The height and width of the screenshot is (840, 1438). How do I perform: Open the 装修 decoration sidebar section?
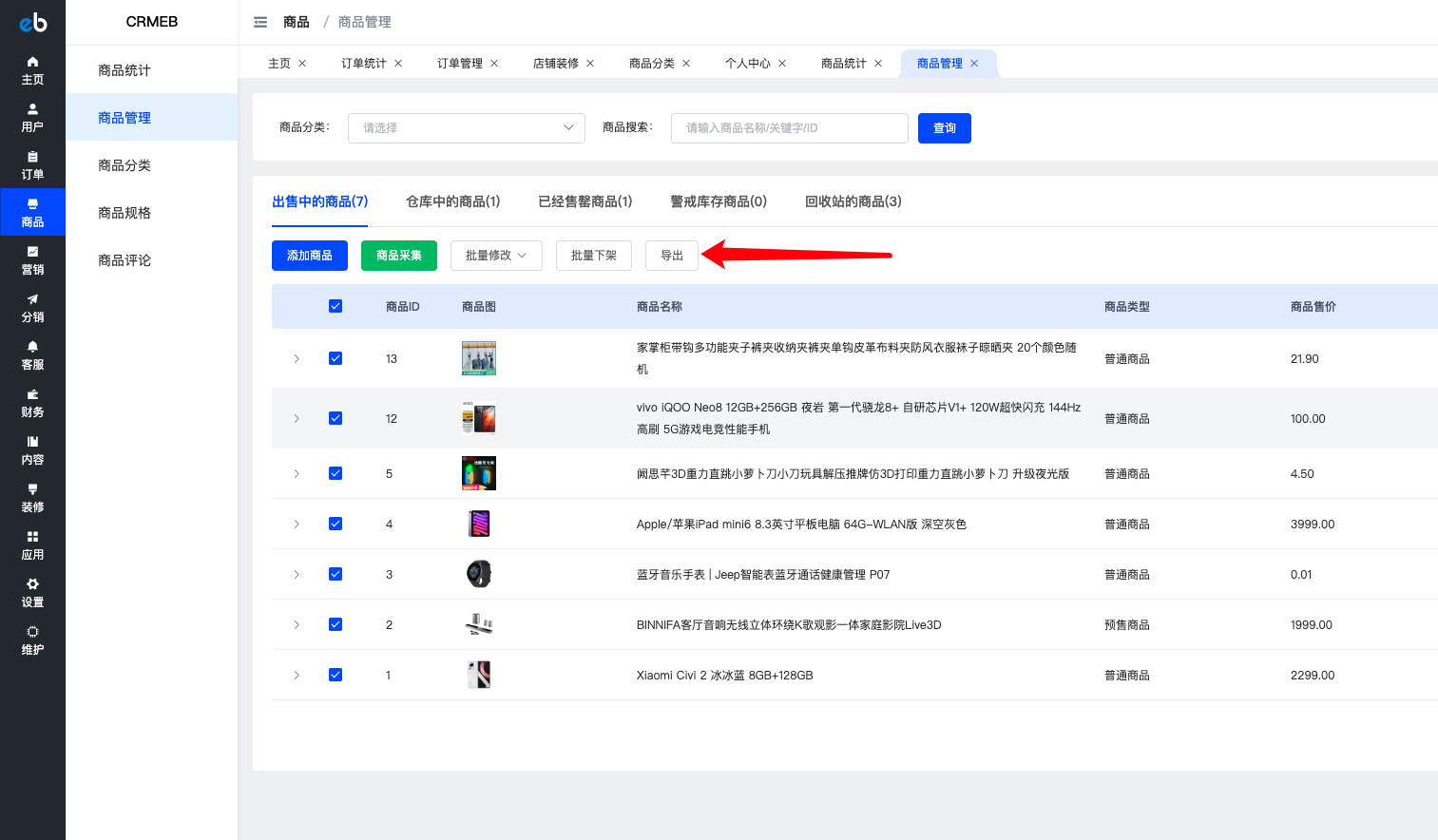[32, 498]
